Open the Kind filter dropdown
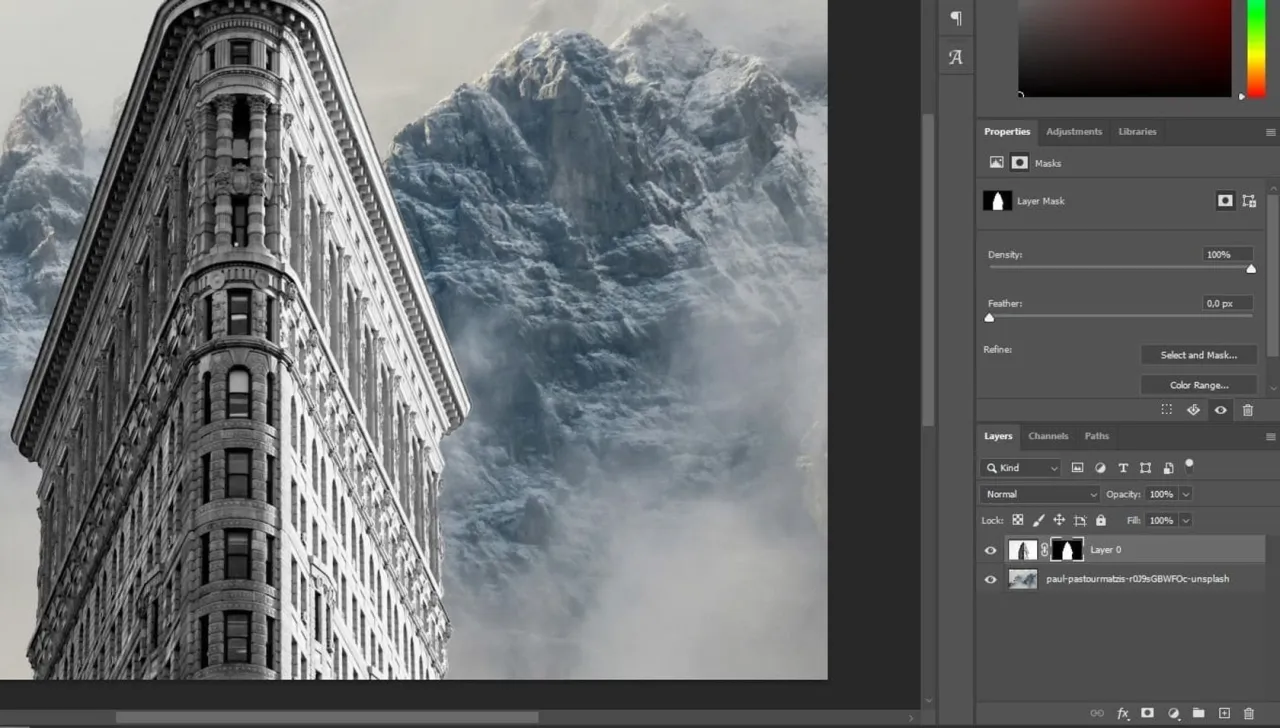The height and width of the screenshot is (728, 1280). coord(1020,467)
